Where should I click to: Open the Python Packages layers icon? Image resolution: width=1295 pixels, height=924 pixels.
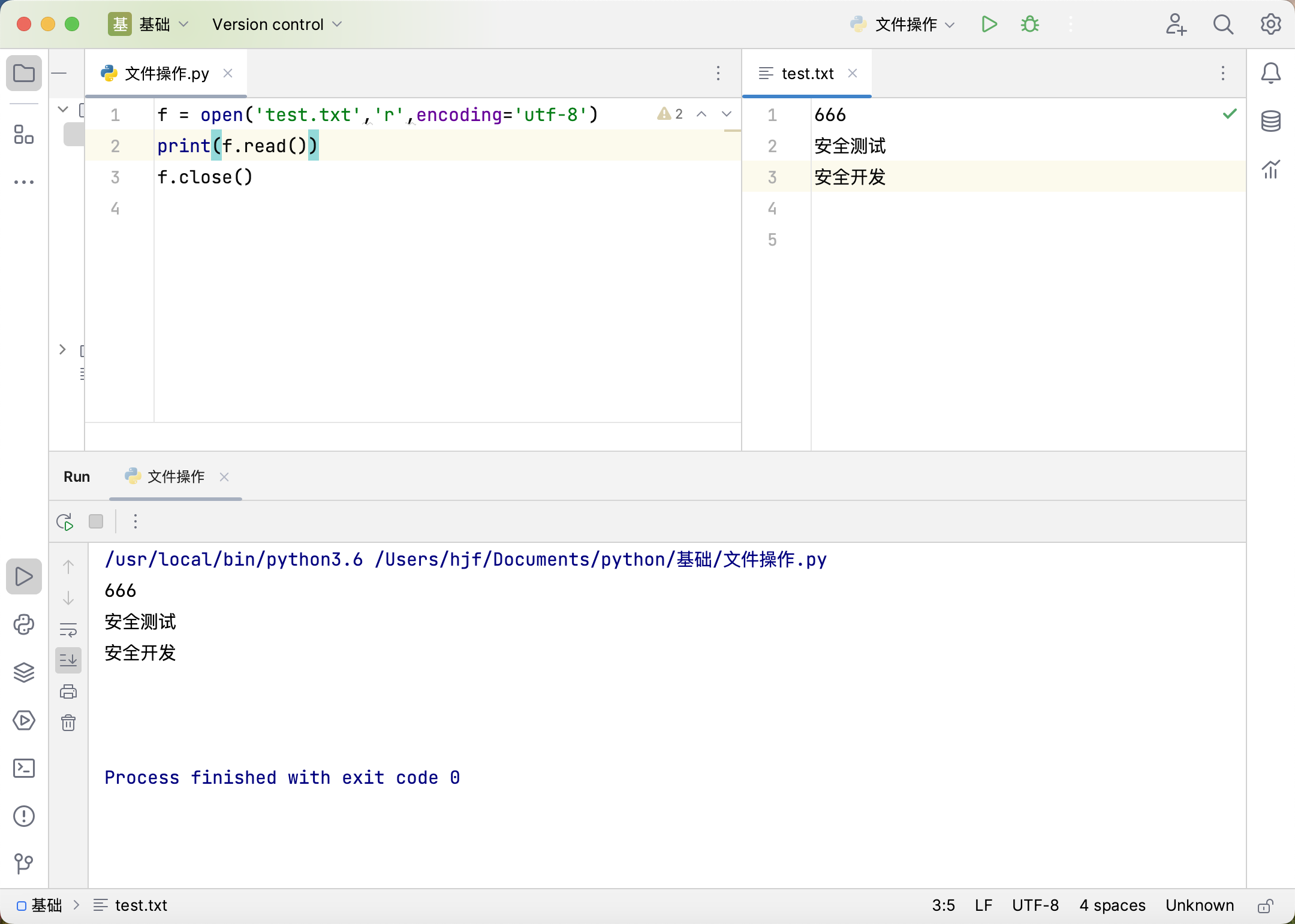pos(24,672)
